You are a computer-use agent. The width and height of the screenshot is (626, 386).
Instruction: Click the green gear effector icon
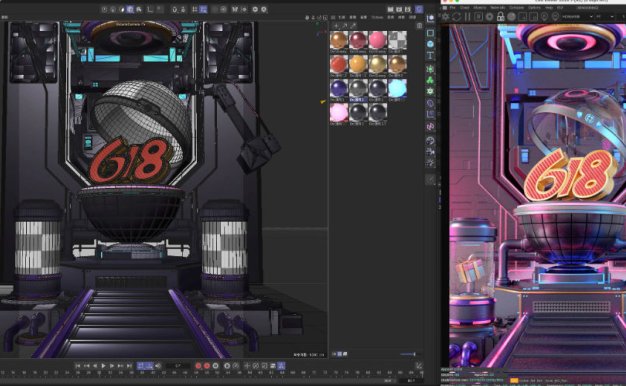[430, 91]
